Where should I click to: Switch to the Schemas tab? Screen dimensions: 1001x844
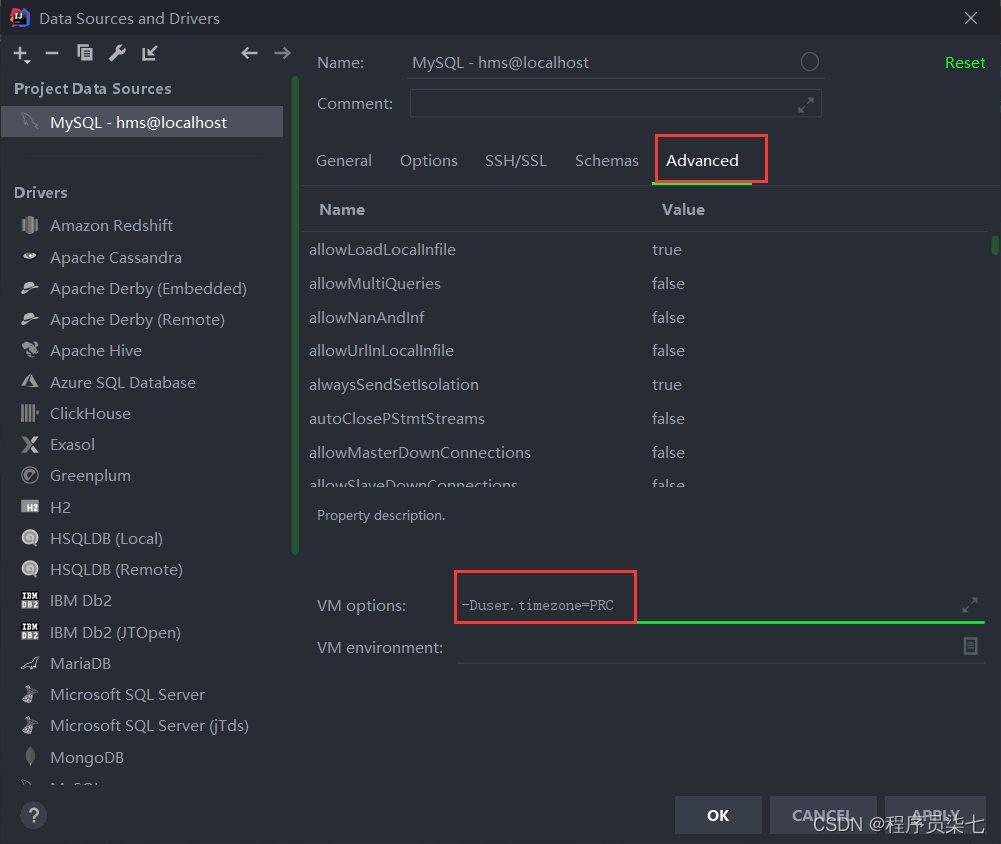pos(606,160)
